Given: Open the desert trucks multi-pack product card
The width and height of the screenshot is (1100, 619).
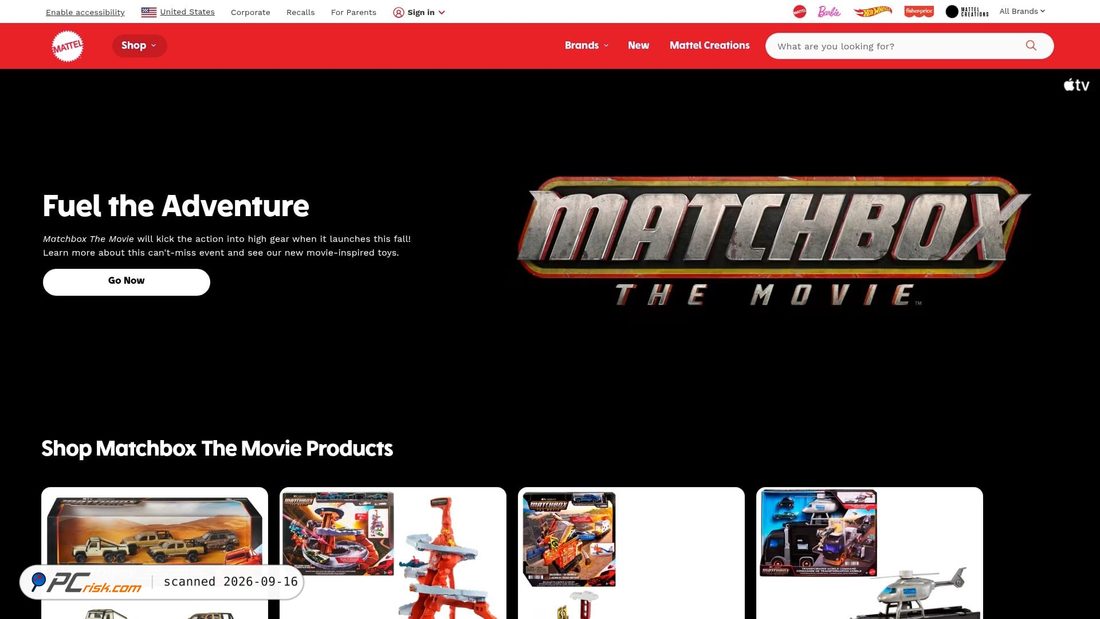Looking at the screenshot, I should (x=154, y=553).
